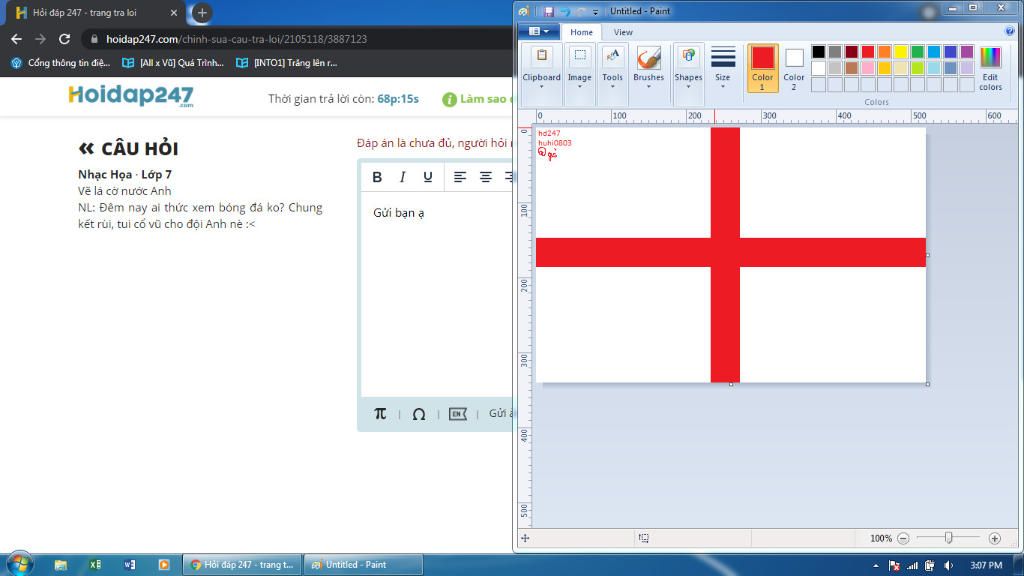Click the browser address bar URL
Screen dimensions: 1024x576
click(236, 39)
